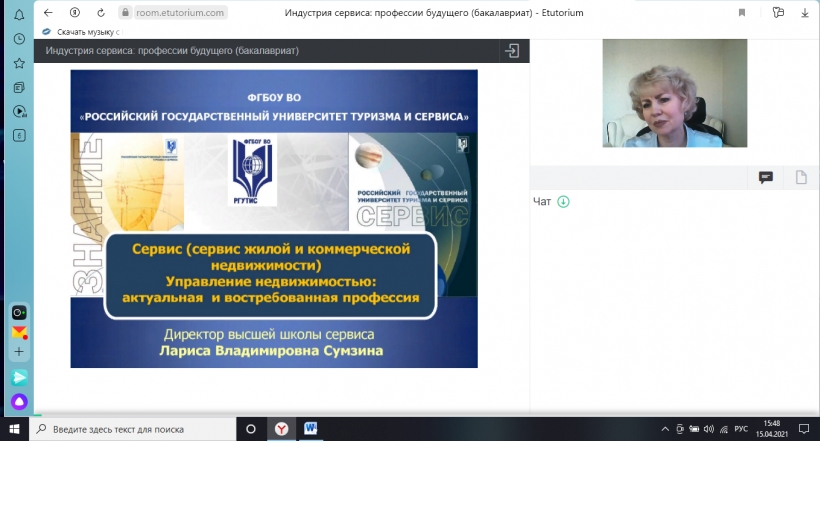Open Cortana circle on taskbar
Image resolution: width=820 pixels, height=512 pixels.
click(250, 429)
